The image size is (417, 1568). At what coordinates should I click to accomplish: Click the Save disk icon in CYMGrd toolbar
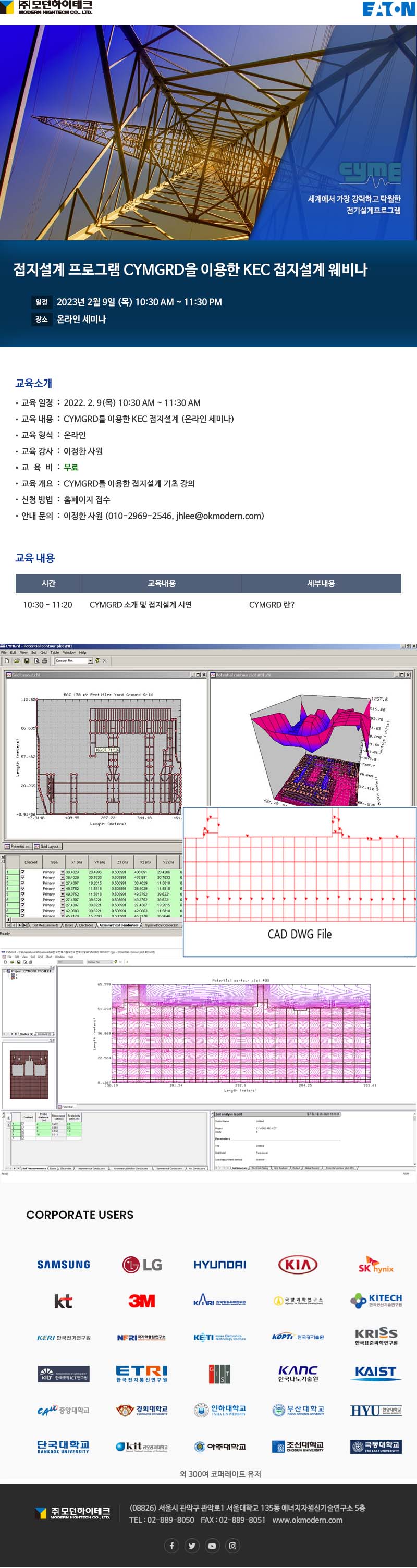pos(27,660)
